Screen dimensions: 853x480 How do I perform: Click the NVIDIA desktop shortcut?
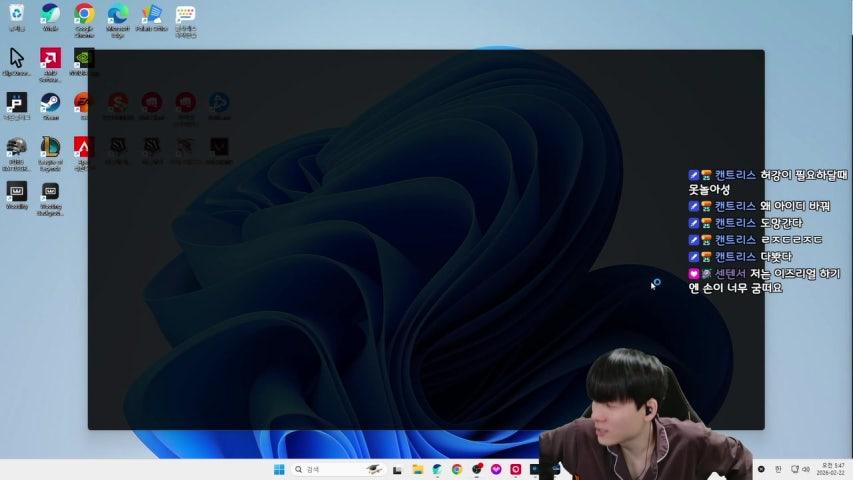click(x=84, y=58)
